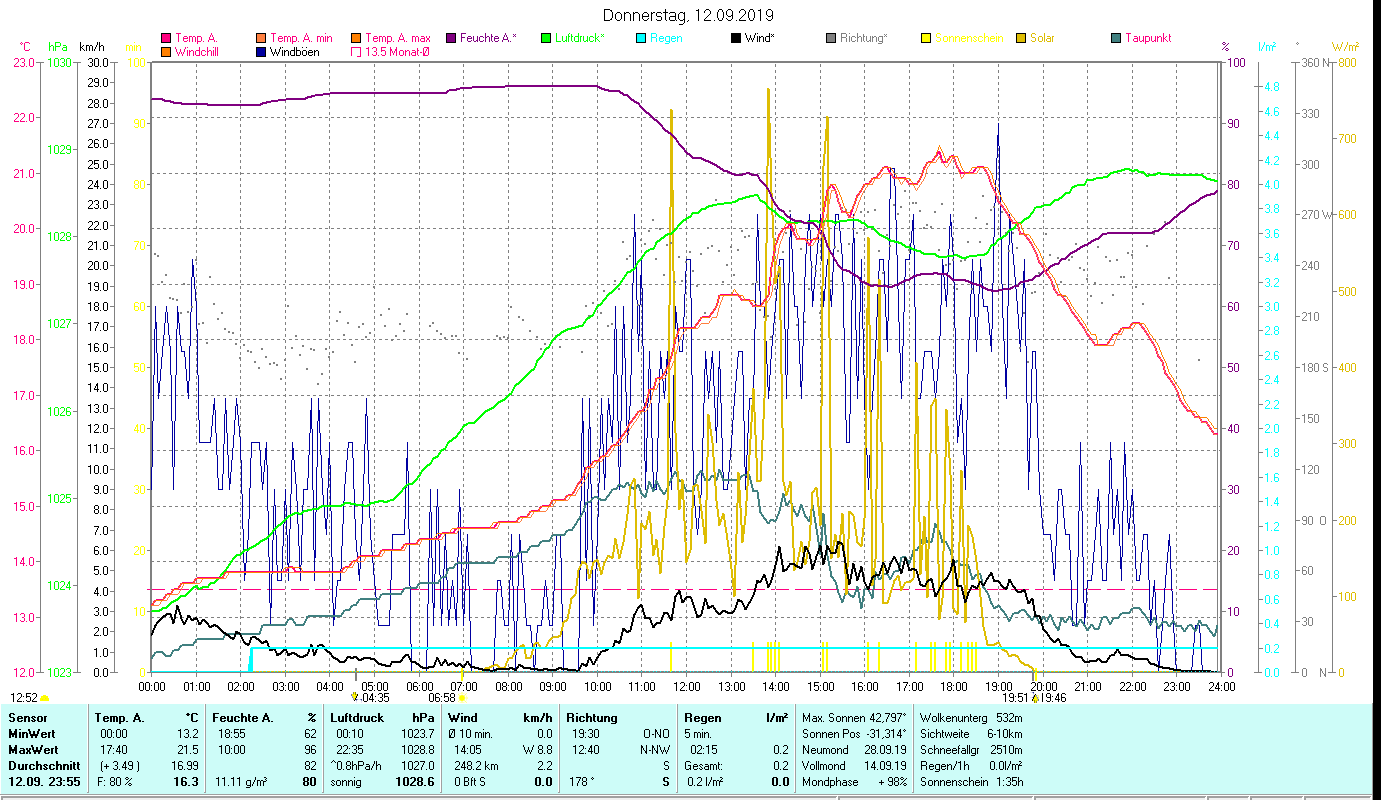Select the Taupunkt legend label

1147,38
